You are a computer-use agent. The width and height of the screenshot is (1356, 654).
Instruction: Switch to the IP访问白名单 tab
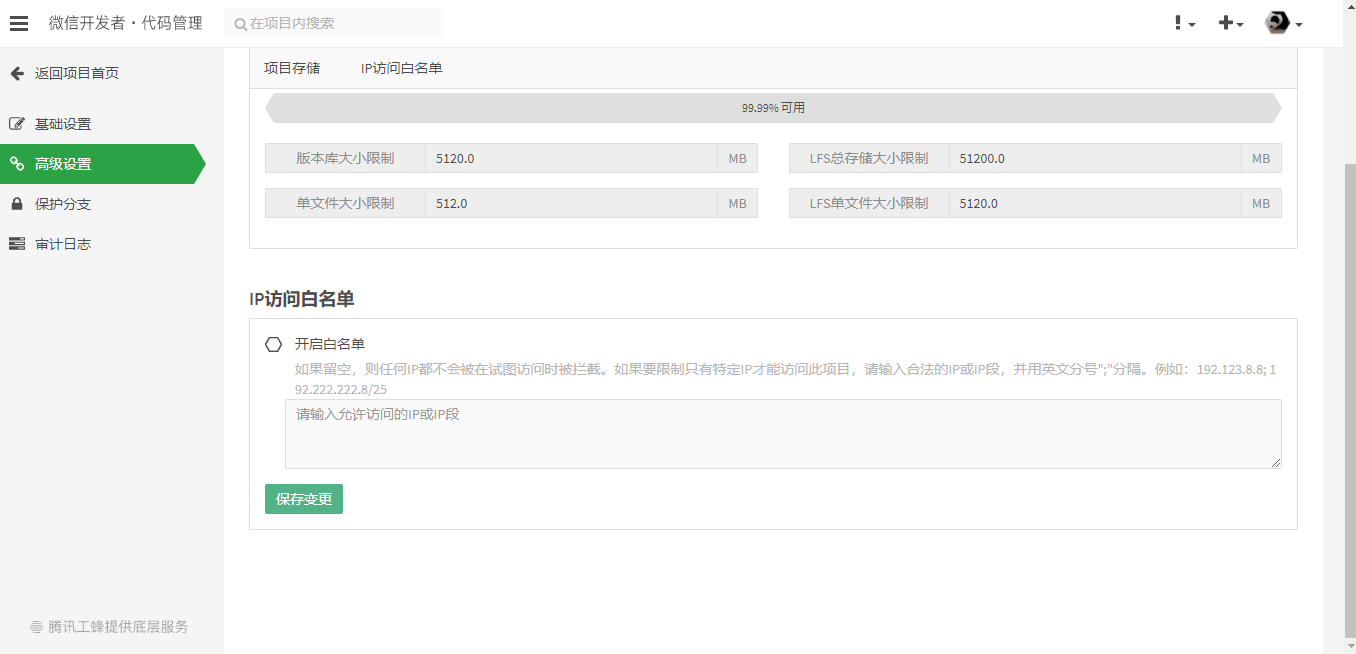(x=402, y=68)
